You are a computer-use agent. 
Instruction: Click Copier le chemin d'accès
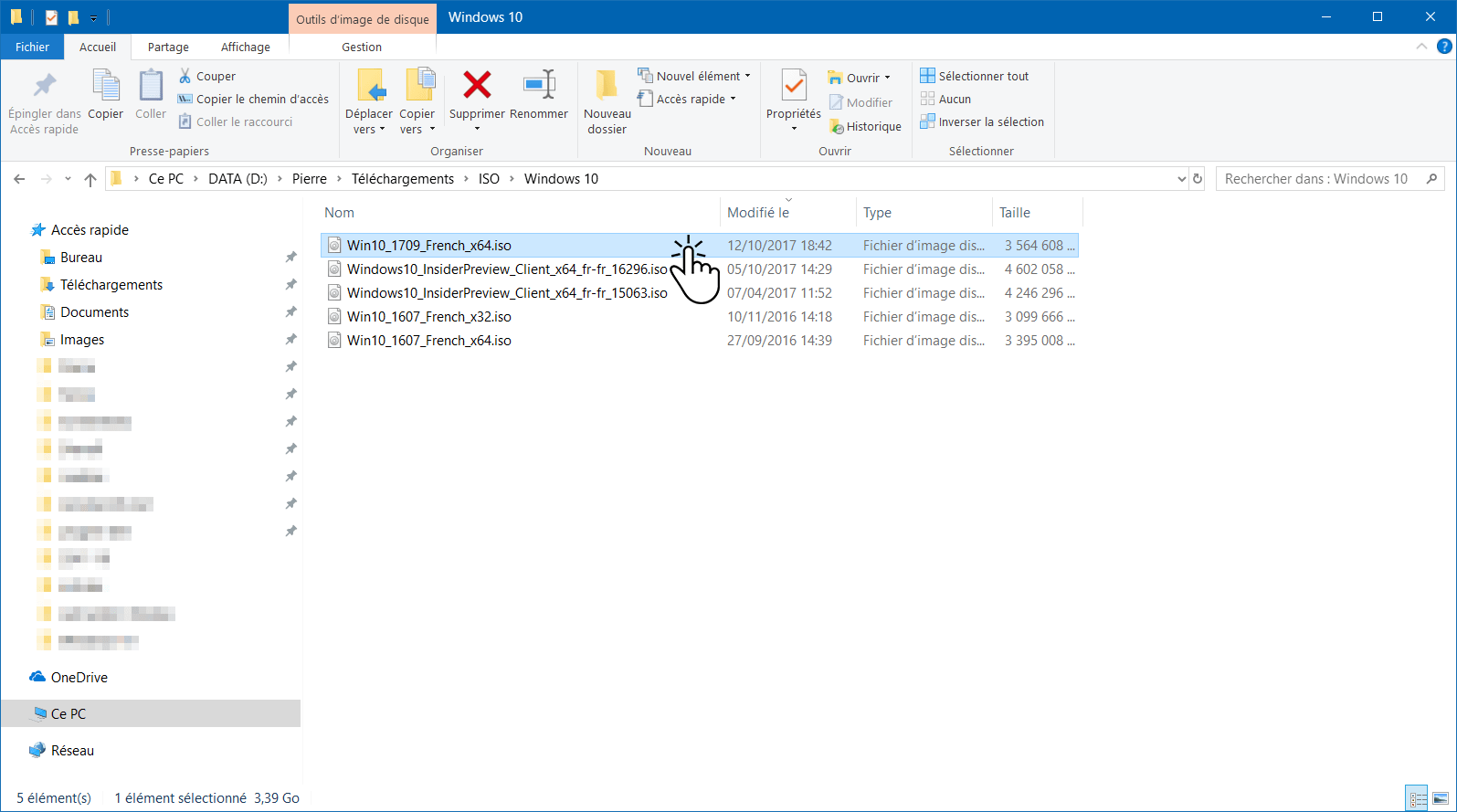coord(253,99)
